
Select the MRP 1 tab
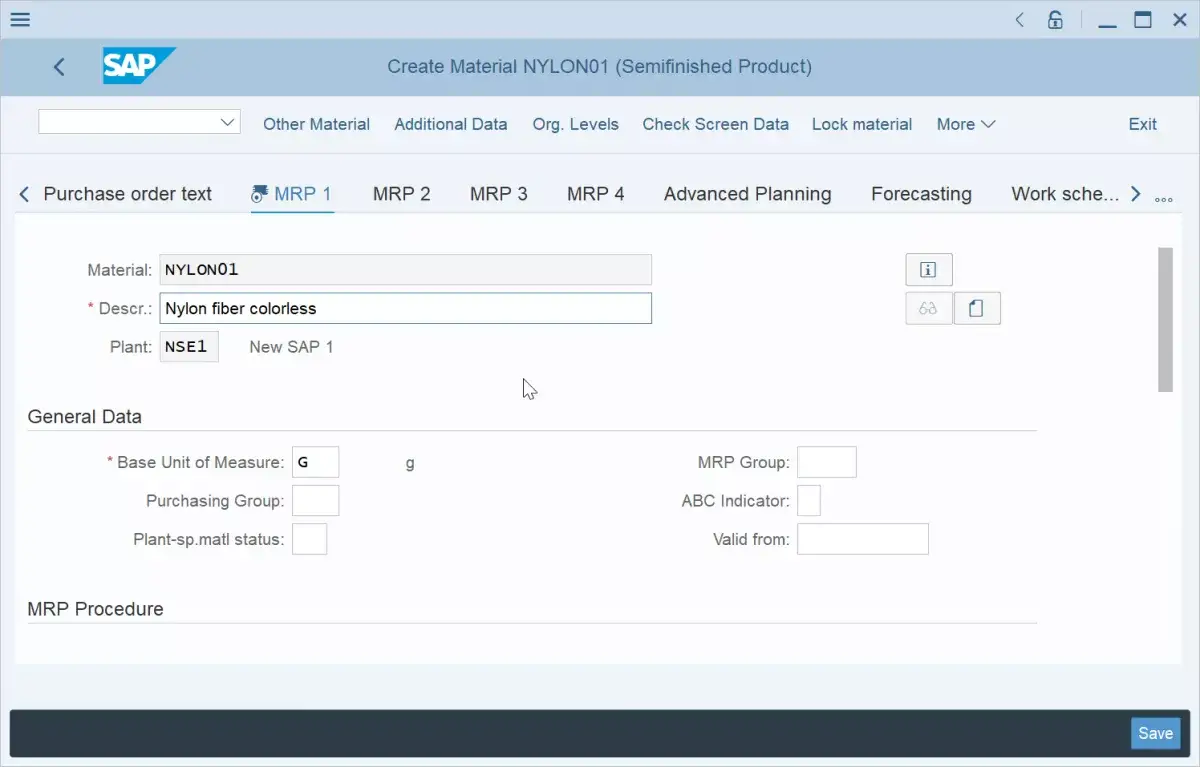pyautogui.click(x=291, y=194)
